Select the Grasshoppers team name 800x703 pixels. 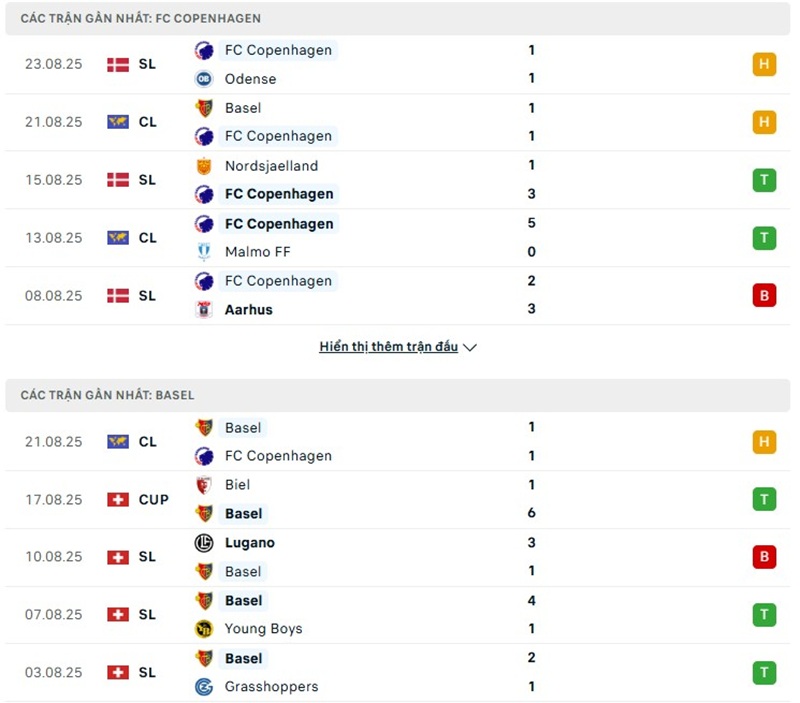(x=271, y=687)
